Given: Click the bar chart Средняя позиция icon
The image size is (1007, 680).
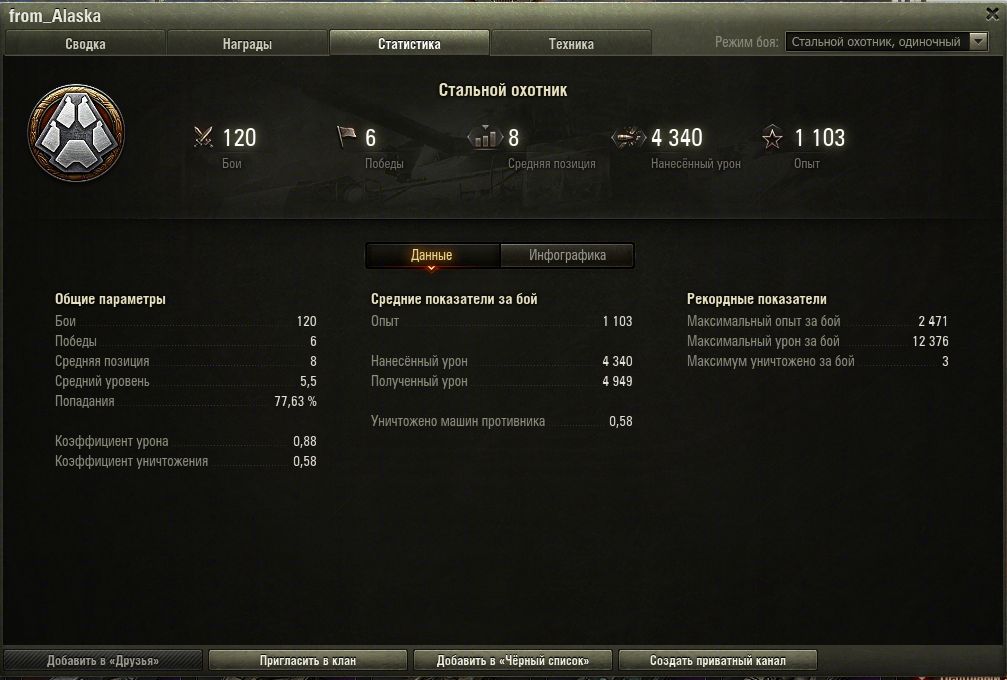Looking at the screenshot, I should pos(485,137).
